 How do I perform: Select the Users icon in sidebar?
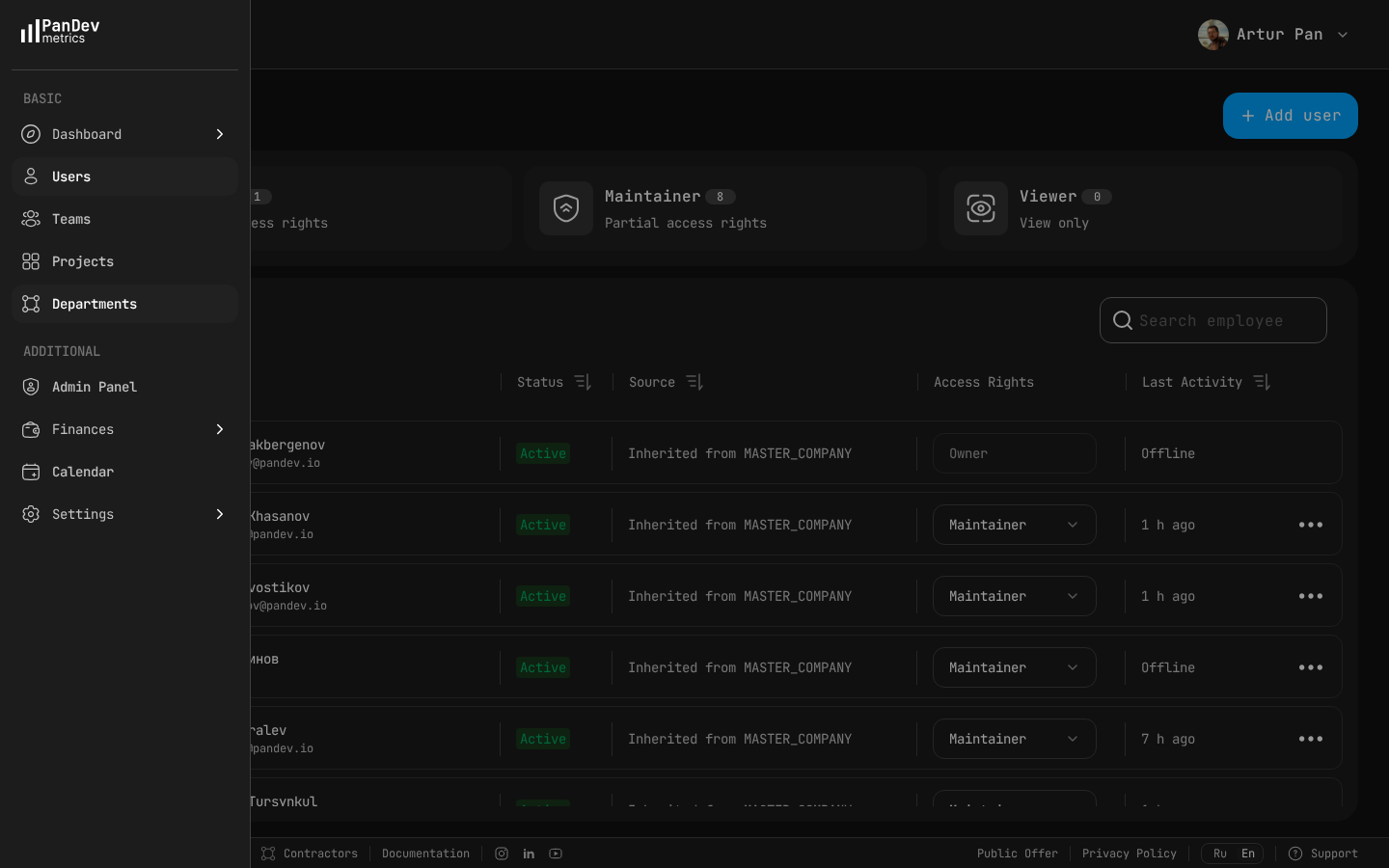pyautogui.click(x=31, y=176)
